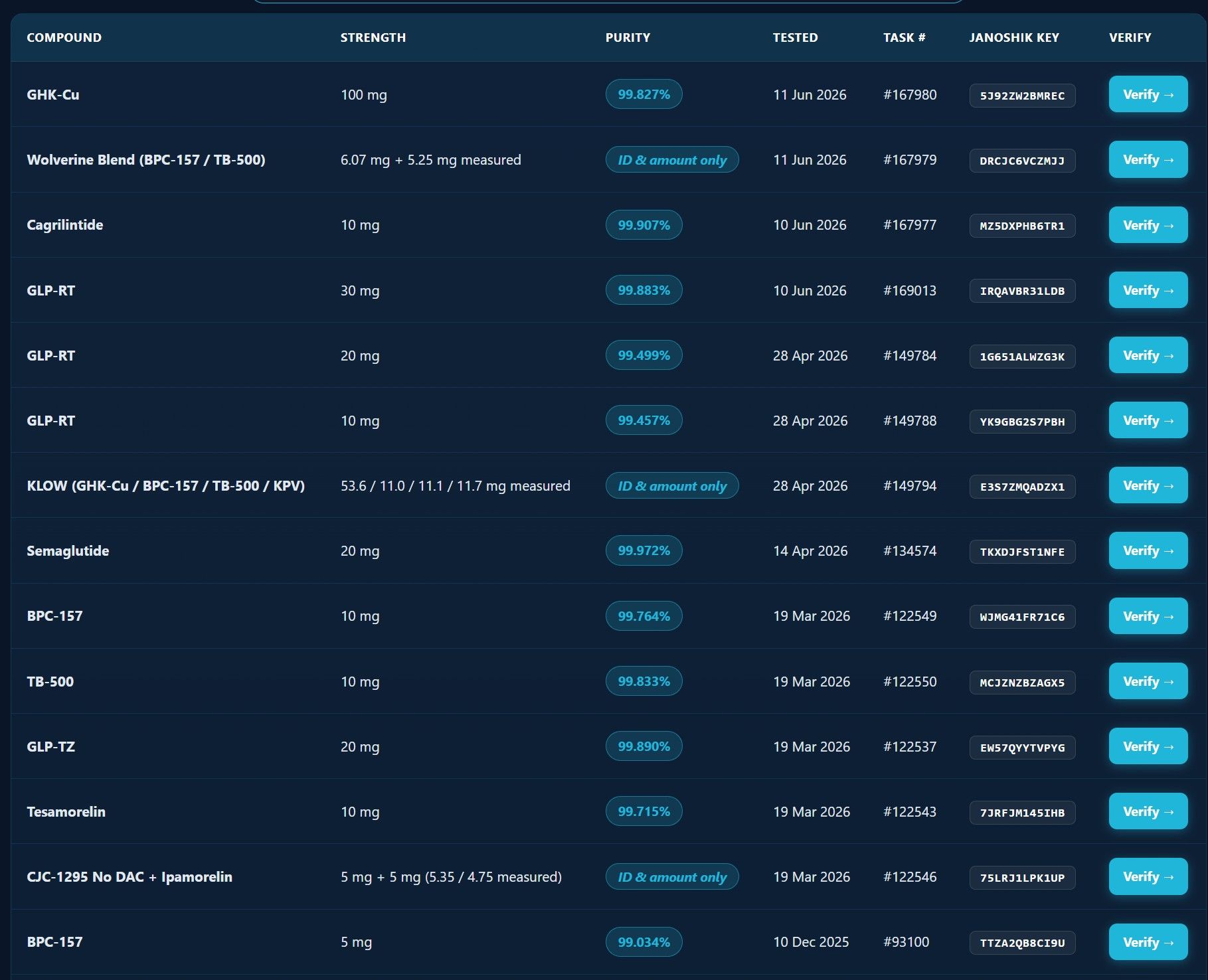Open Verify link for Cagrilintide

coord(1148,225)
